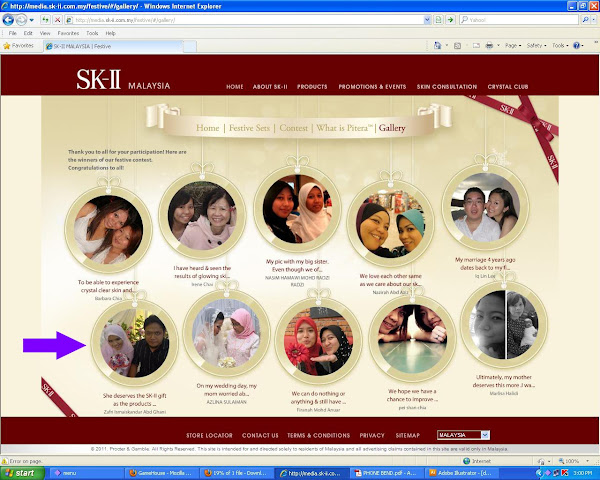Click the red Stop loading icon
This screenshot has height=480, width=600.
57,20
